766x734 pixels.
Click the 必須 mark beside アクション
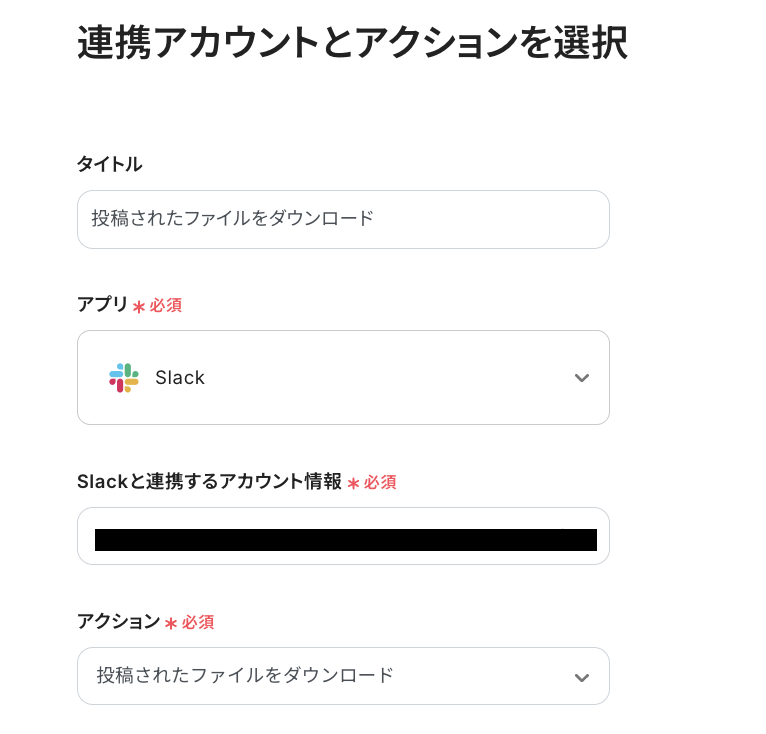(x=198, y=623)
